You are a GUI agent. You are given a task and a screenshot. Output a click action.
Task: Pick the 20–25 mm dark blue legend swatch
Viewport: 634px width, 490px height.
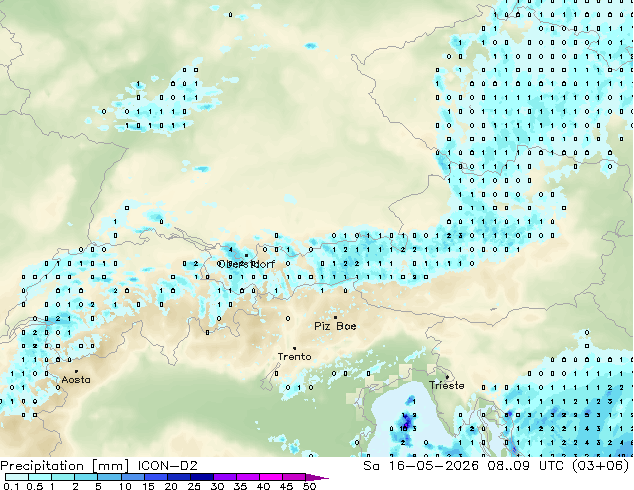click(178, 477)
